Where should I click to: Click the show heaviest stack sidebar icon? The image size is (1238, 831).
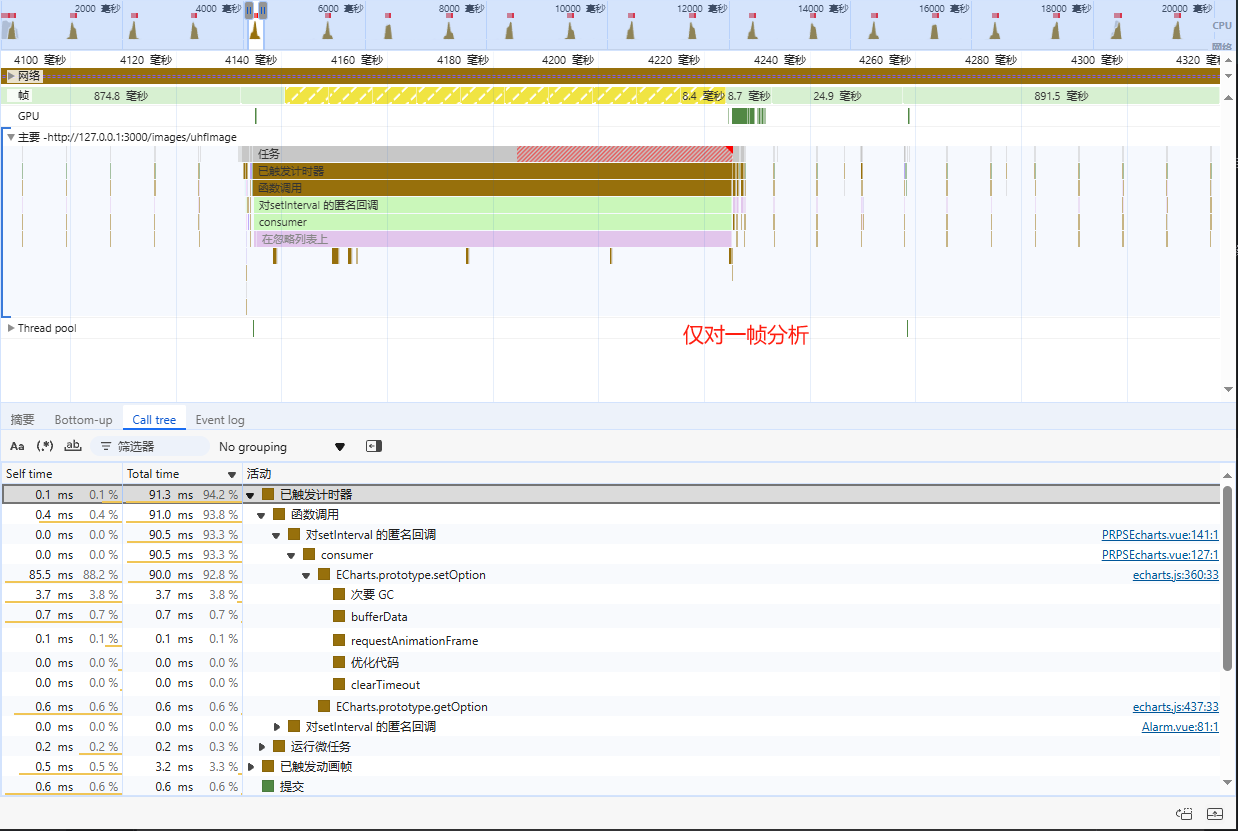(x=374, y=447)
